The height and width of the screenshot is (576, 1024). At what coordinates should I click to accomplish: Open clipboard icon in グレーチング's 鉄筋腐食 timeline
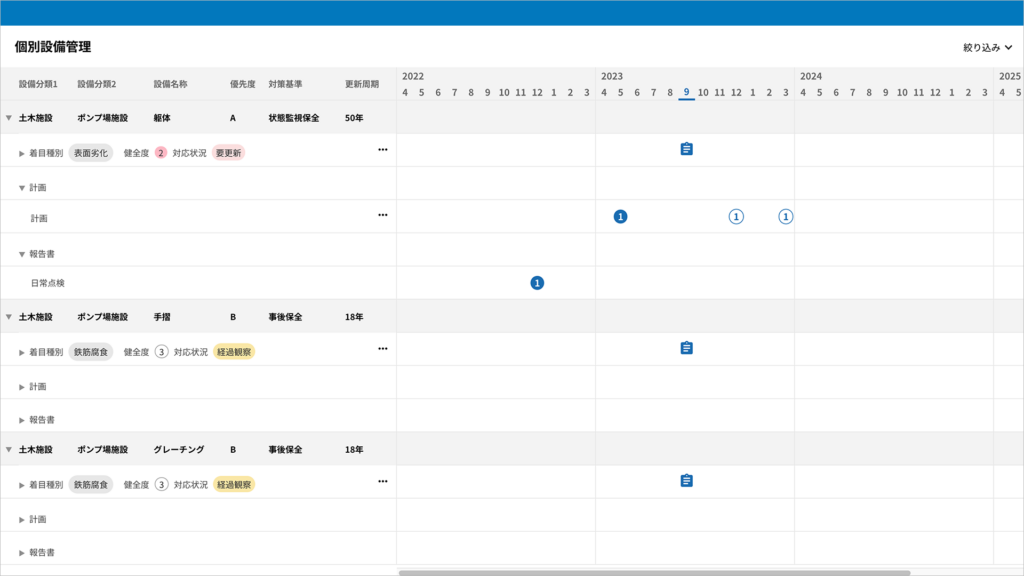tap(686, 481)
